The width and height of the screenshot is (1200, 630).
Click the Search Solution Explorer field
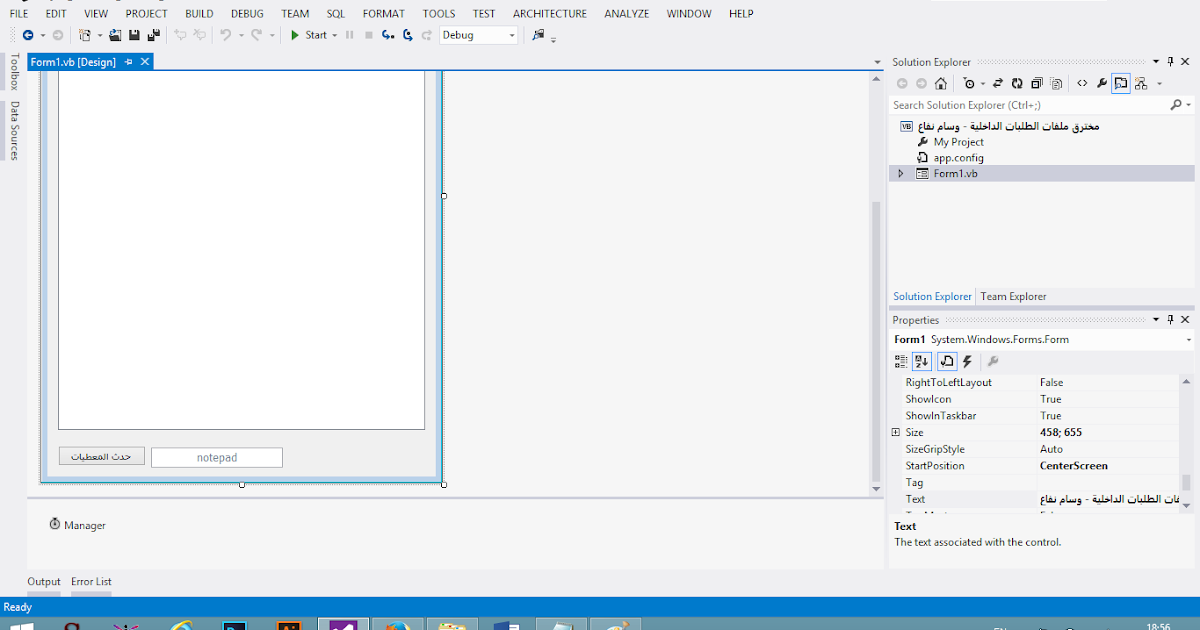[1020, 104]
